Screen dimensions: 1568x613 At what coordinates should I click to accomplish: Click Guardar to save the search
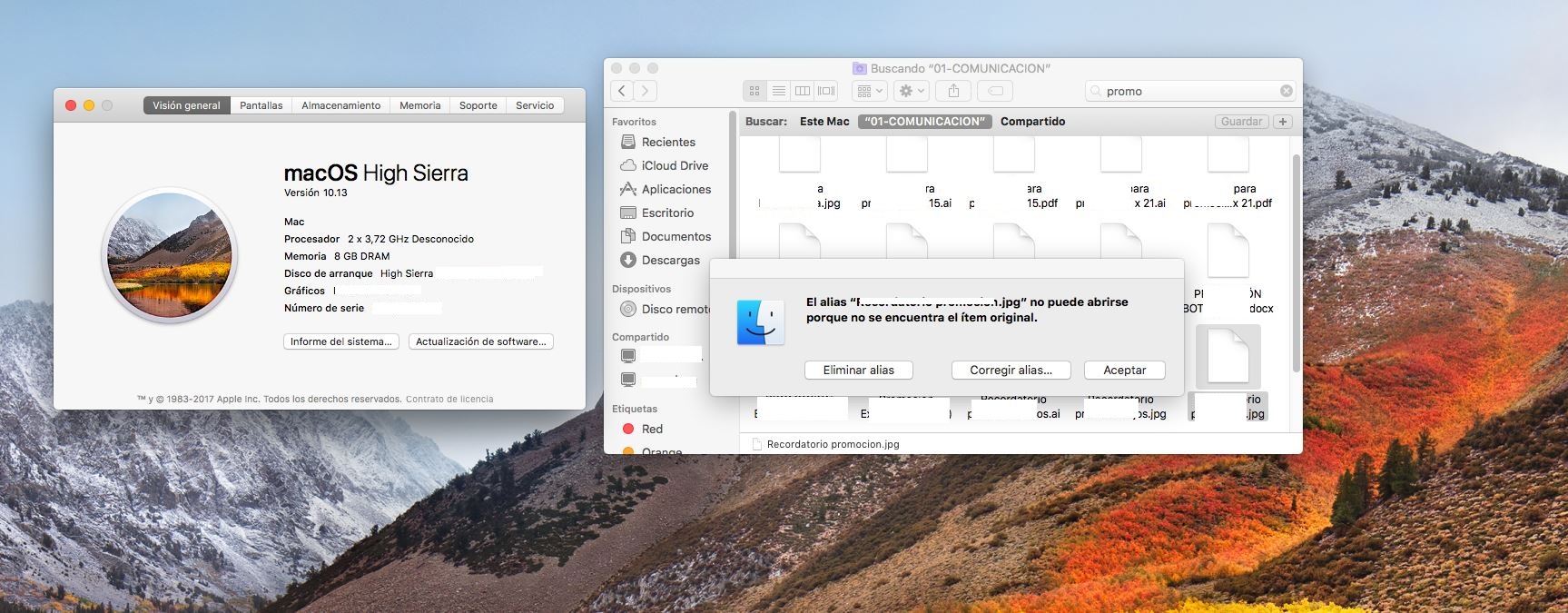[x=1241, y=122]
